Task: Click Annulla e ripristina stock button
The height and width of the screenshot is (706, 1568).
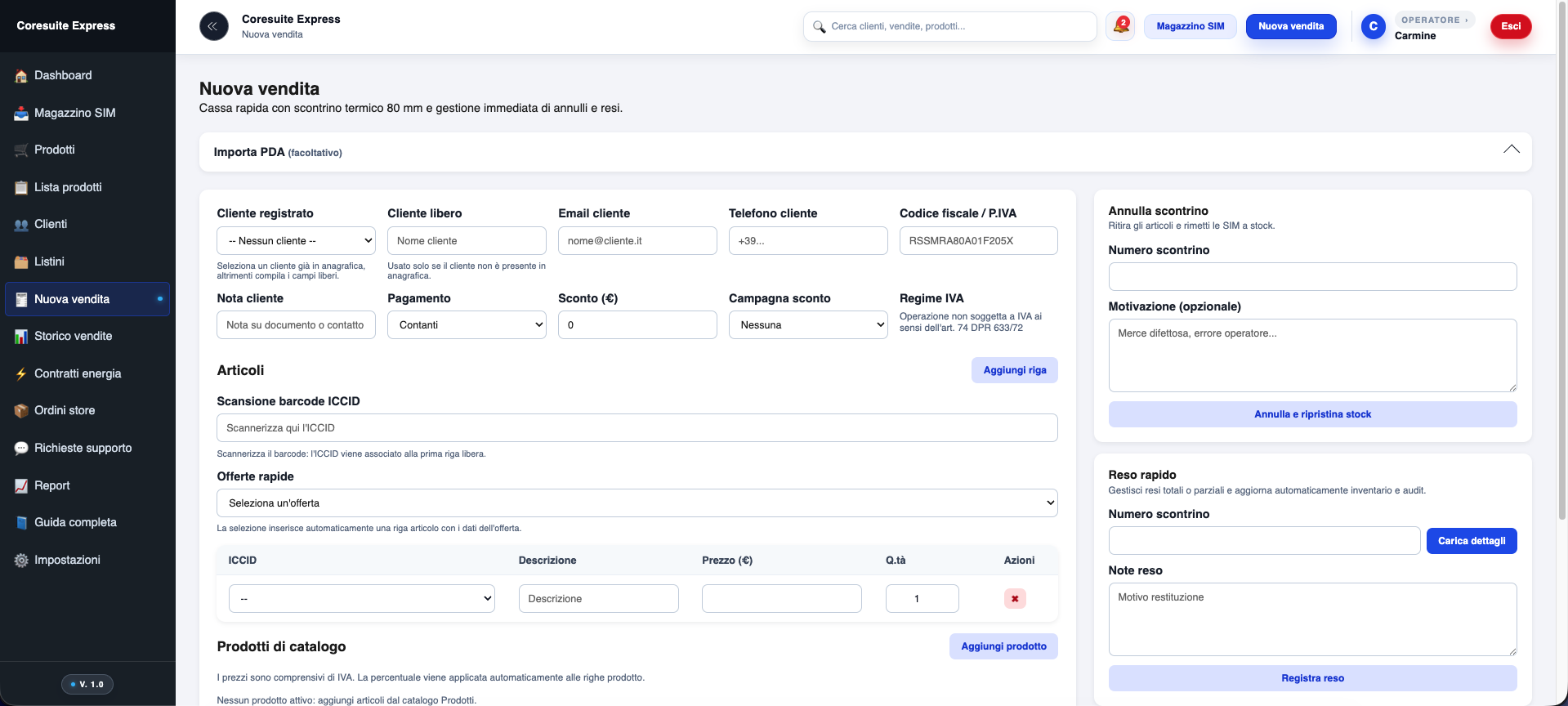Action: [x=1312, y=414]
